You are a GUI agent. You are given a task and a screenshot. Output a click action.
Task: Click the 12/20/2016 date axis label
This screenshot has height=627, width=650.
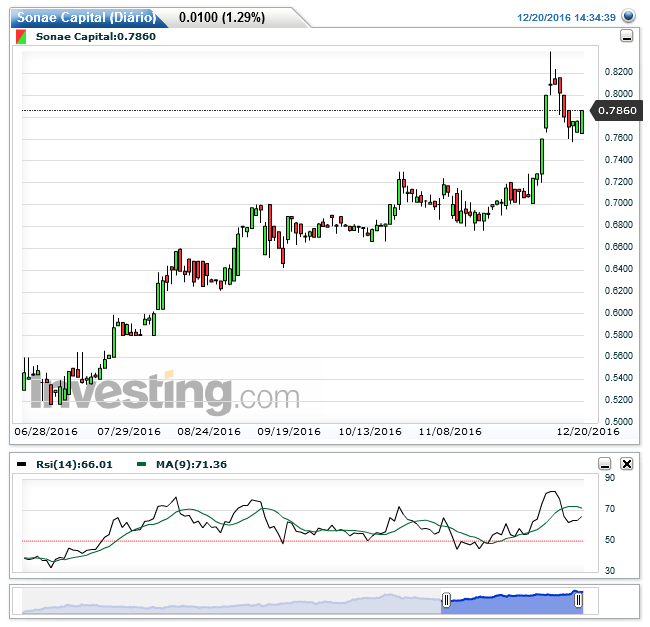588,431
